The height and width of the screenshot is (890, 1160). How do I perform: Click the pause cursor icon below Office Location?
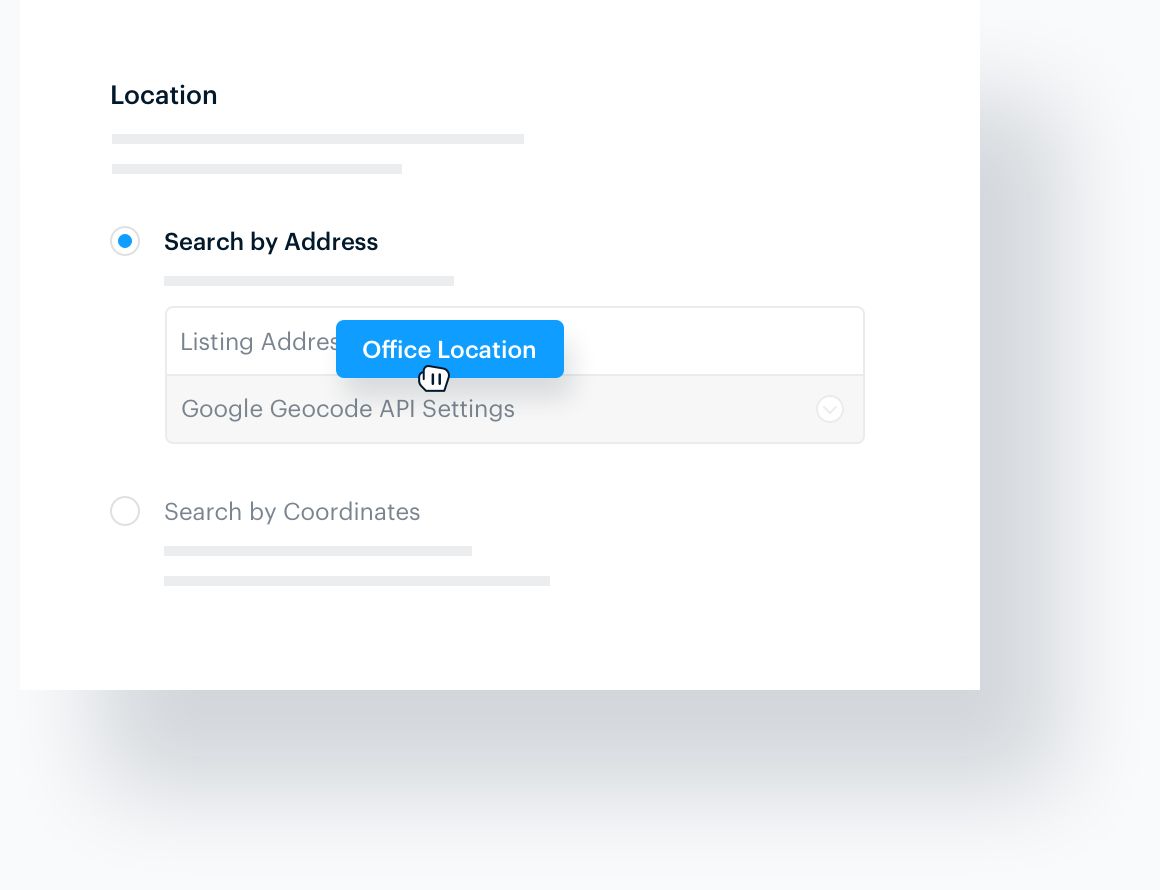(x=433, y=377)
